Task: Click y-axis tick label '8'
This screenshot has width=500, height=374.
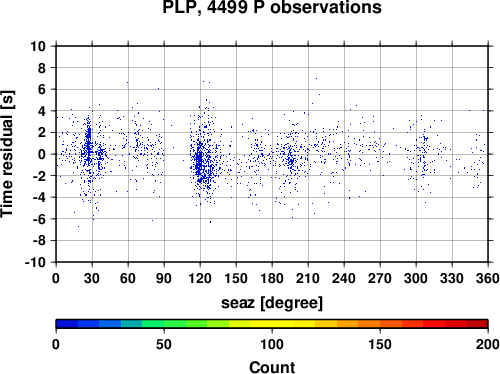Action: [41, 68]
